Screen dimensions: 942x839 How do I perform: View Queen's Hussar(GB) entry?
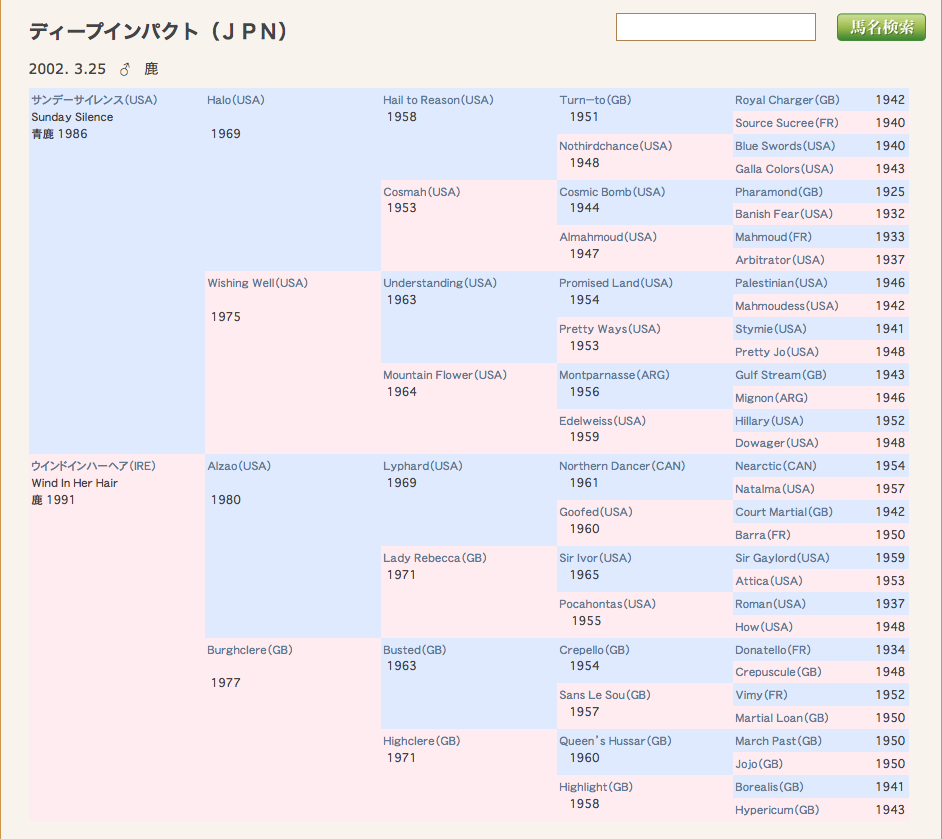(615, 741)
